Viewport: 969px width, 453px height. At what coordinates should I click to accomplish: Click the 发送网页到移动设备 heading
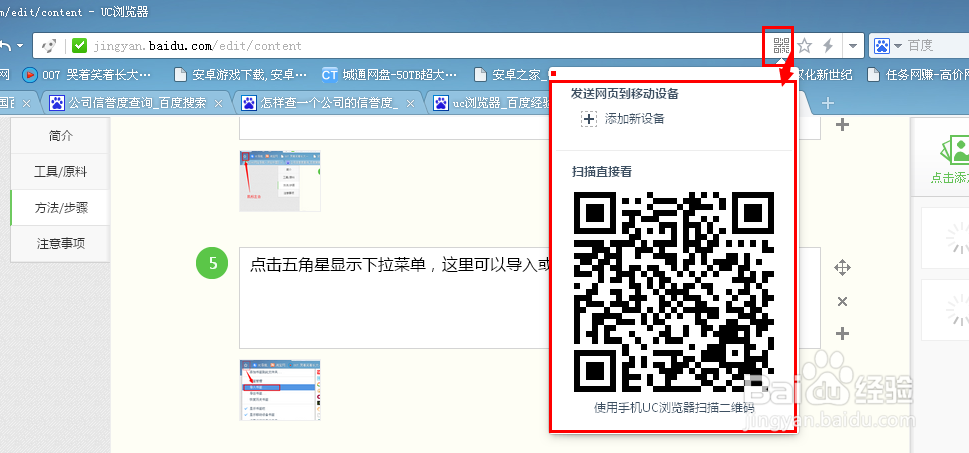pyautogui.click(x=624, y=94)
